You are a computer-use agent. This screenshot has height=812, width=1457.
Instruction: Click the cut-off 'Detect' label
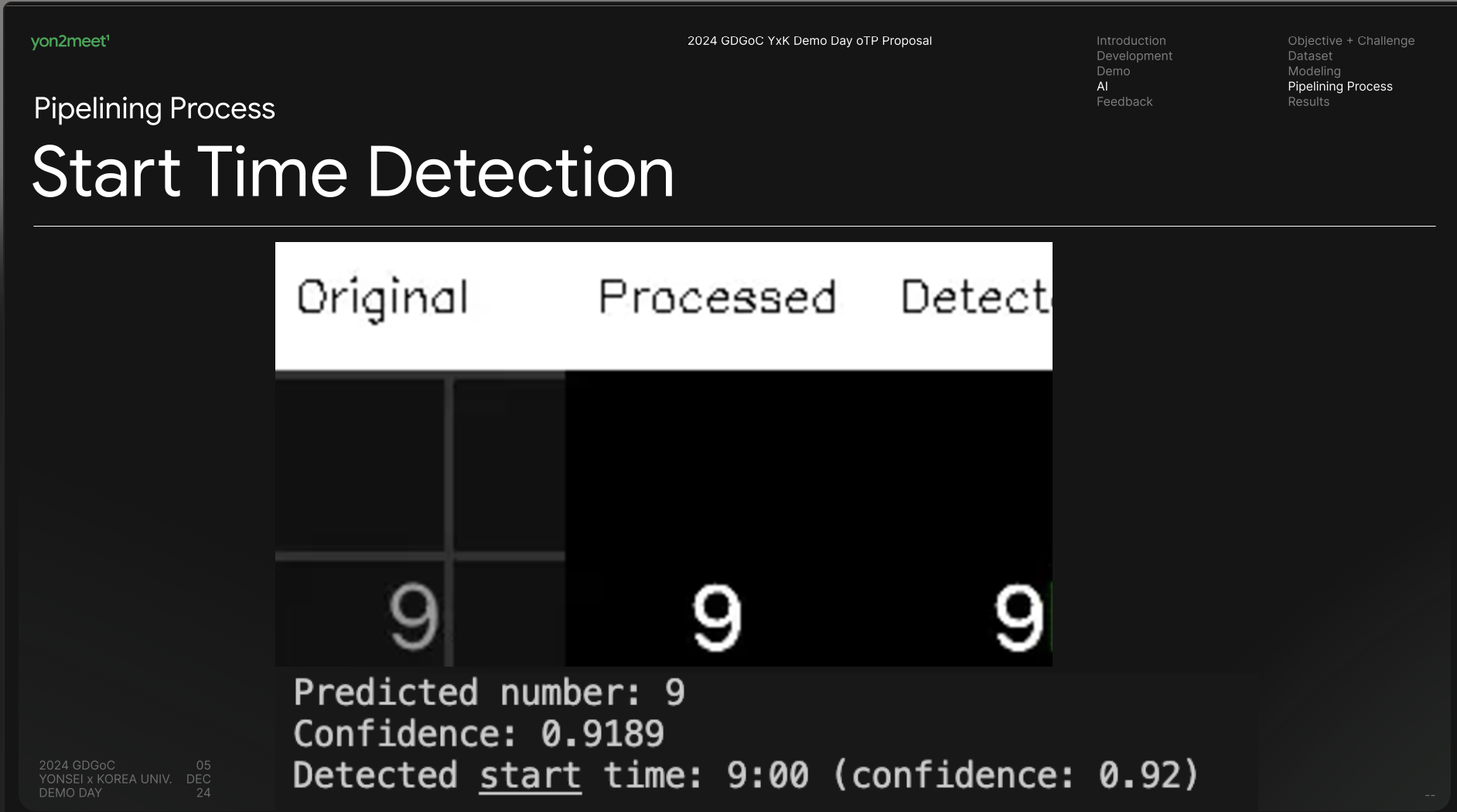click(x=976, y=297)
